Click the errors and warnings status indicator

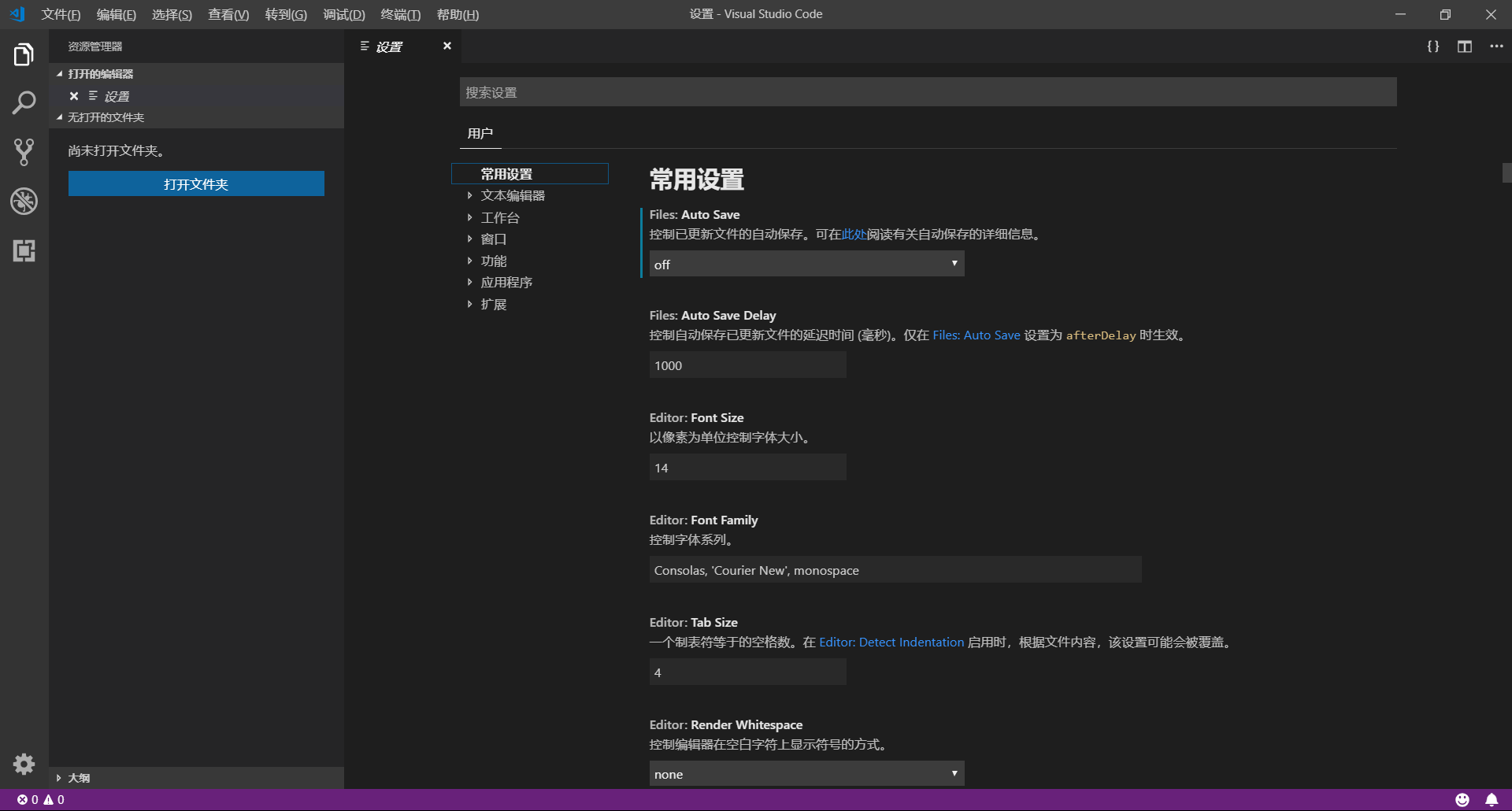pyautogui.click(x=41, y=799)
